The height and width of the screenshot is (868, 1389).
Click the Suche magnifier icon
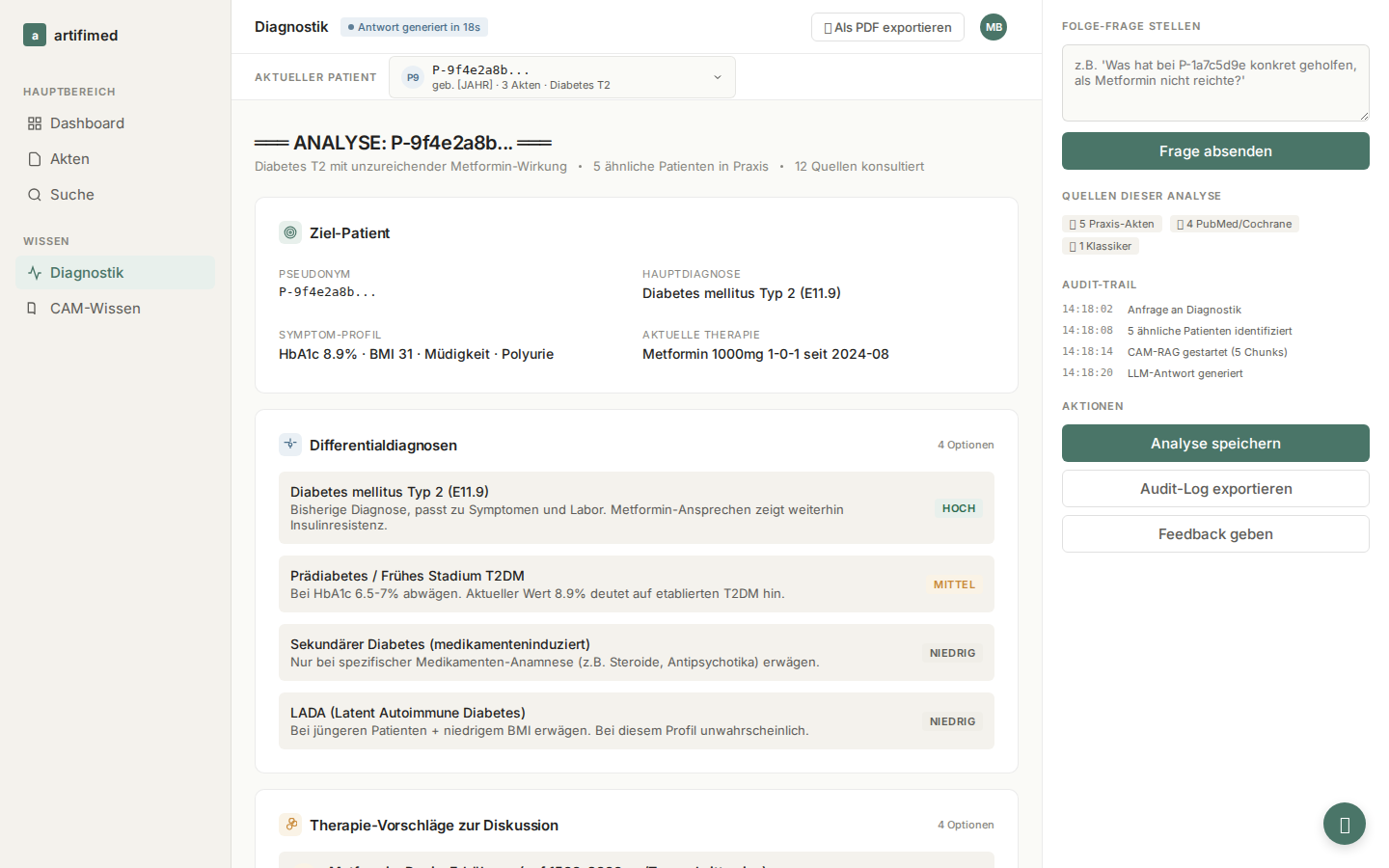[35, 195]
